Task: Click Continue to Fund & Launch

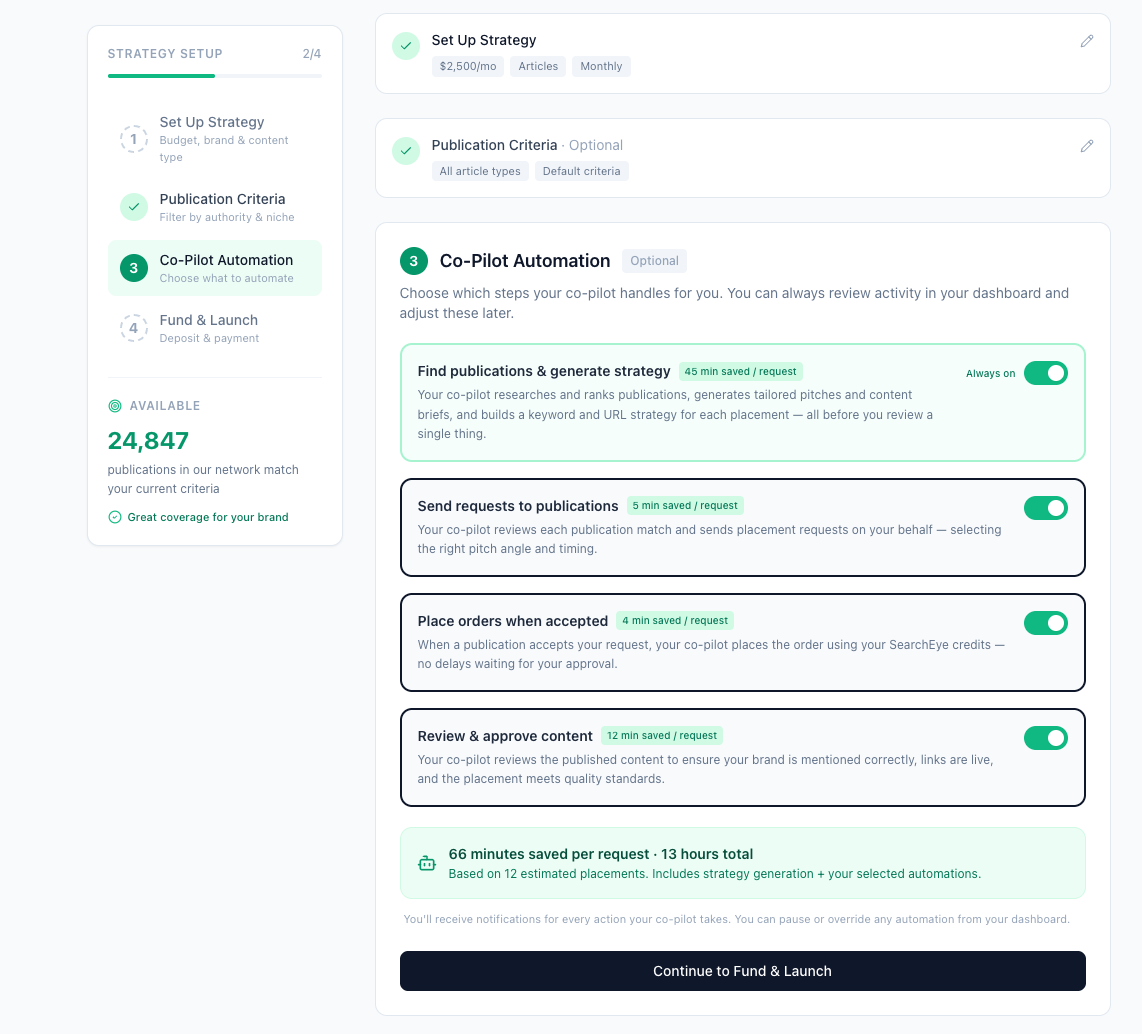Action: click(x=742, y=970)
